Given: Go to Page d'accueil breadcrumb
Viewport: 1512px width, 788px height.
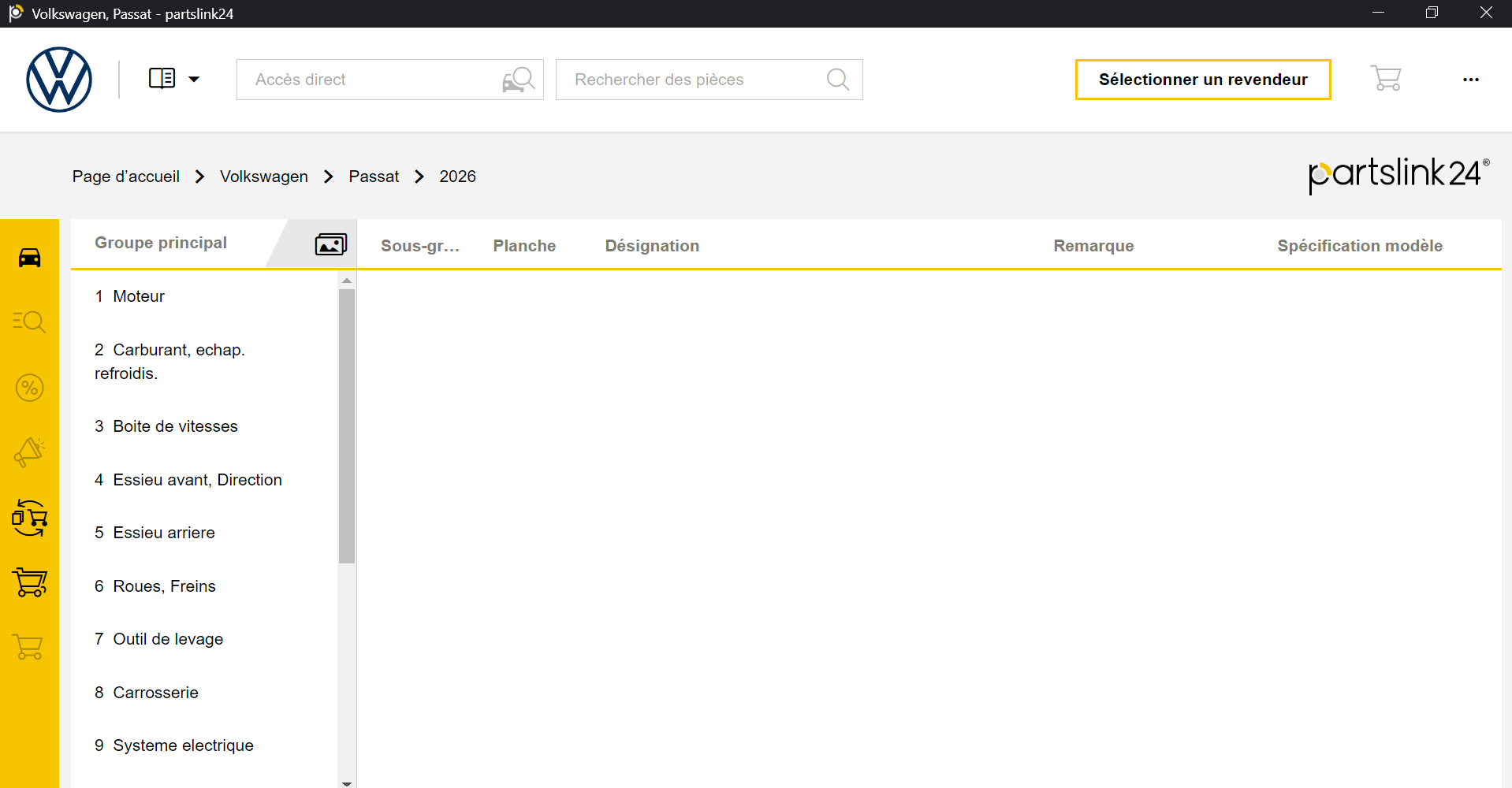Looking at the screenshot, I should click(x=126, y=177).
